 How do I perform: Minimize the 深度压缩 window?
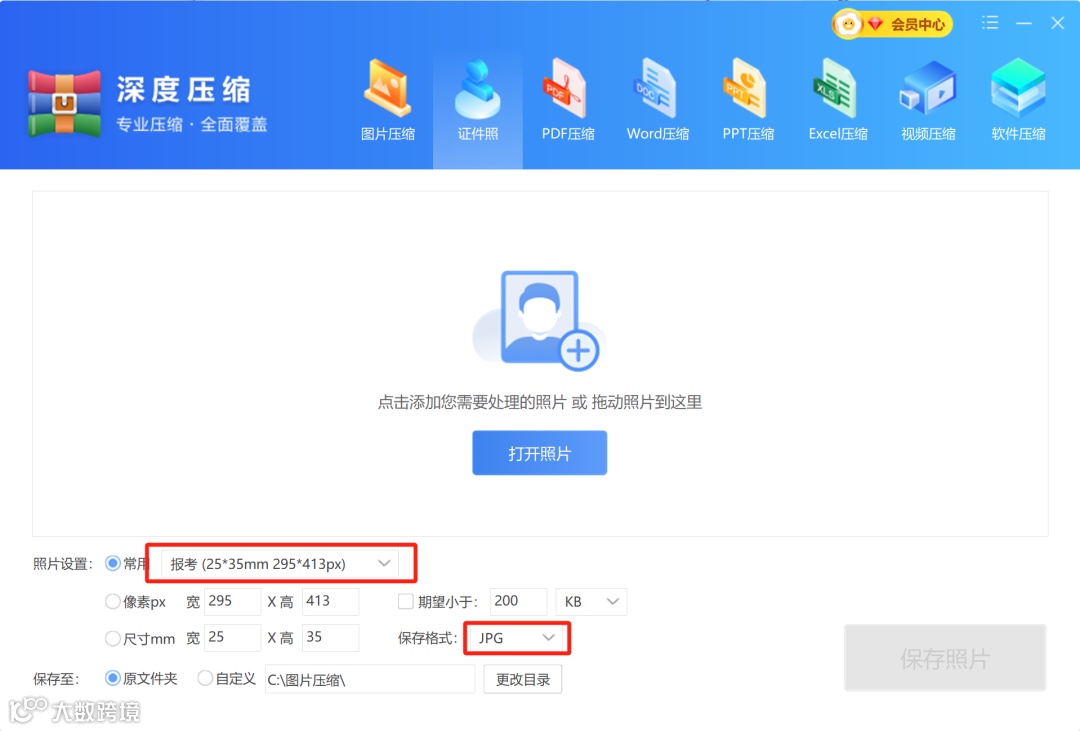coord(1024,23)
